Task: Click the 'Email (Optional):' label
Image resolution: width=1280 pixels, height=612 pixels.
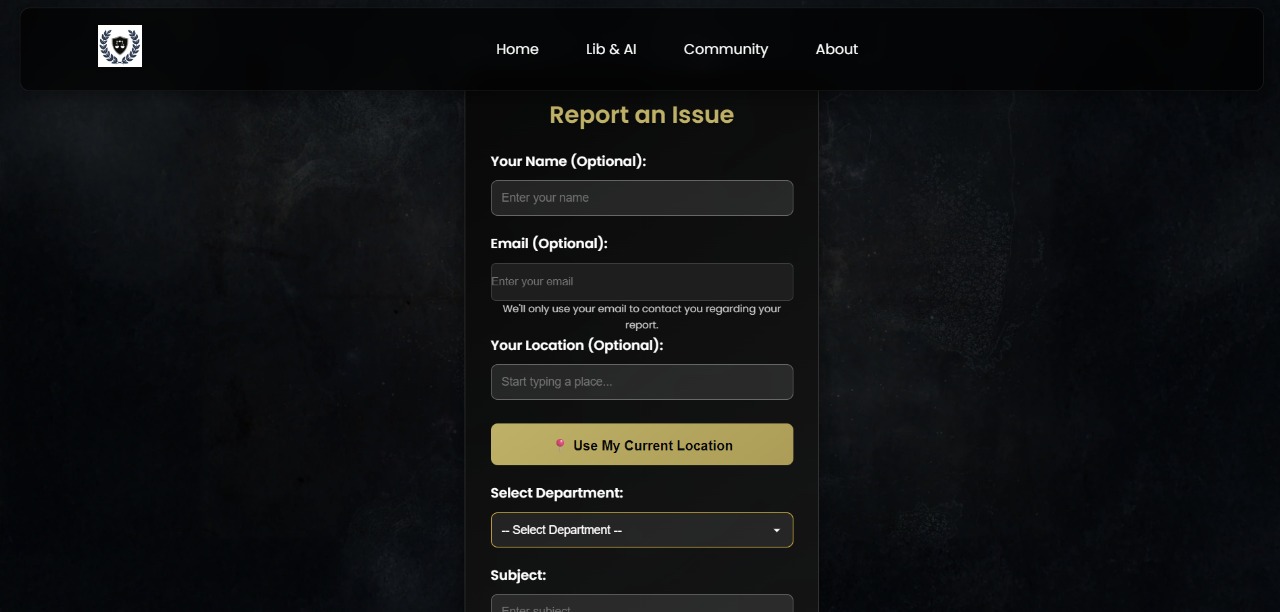Action: pos(548,243)
